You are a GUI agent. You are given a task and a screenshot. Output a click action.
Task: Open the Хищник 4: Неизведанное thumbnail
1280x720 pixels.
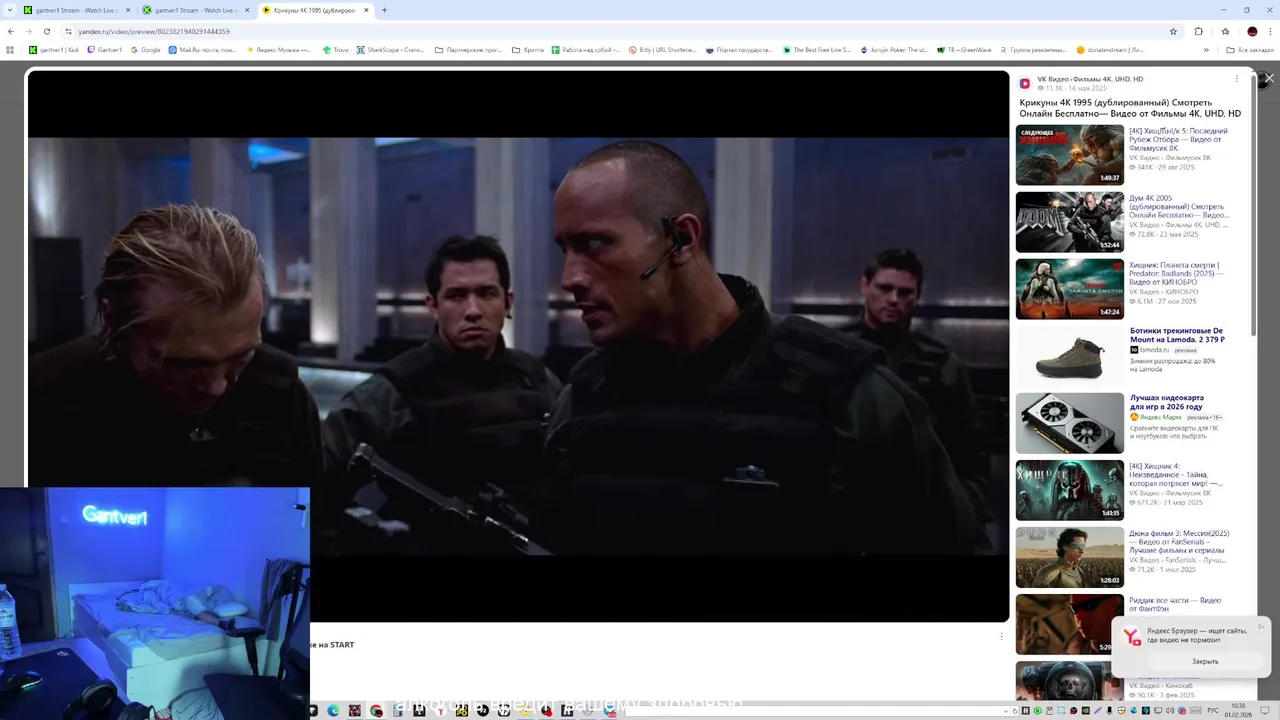click(x=1070, y=490)
